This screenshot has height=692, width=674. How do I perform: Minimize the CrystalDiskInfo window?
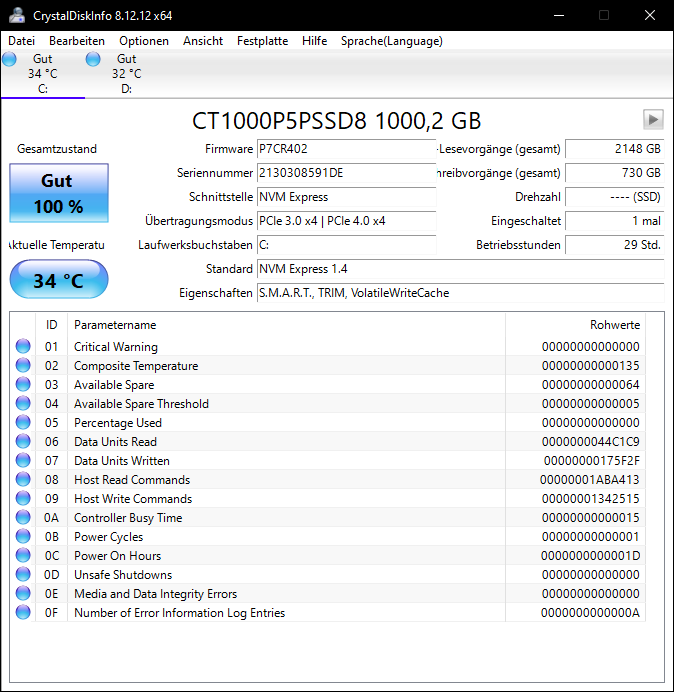[x=559, y=15]
